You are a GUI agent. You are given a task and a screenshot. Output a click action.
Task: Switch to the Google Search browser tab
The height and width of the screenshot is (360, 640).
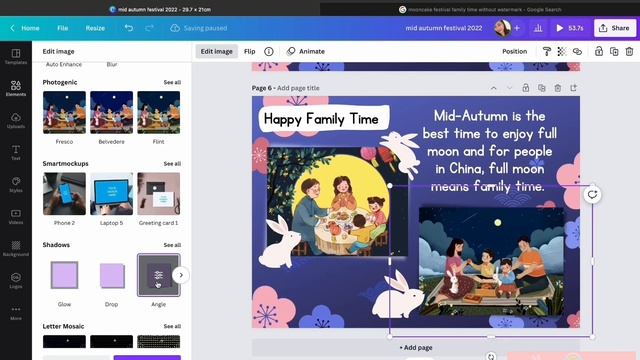(480, 9)
